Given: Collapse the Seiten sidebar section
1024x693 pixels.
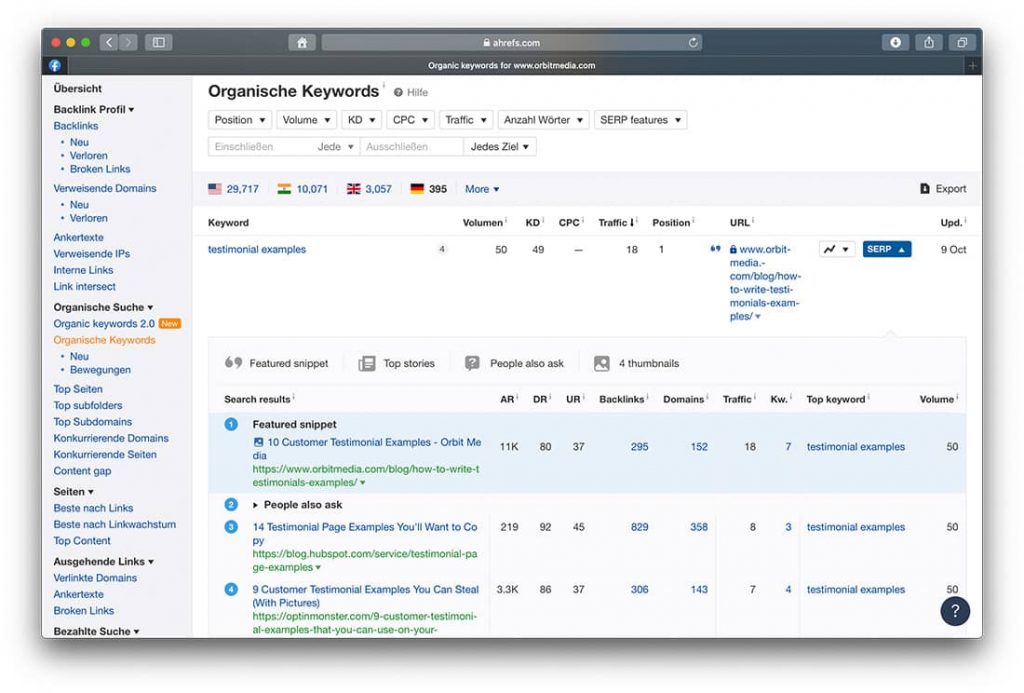Looking at the screenshot, I should (x=73, y=491).
